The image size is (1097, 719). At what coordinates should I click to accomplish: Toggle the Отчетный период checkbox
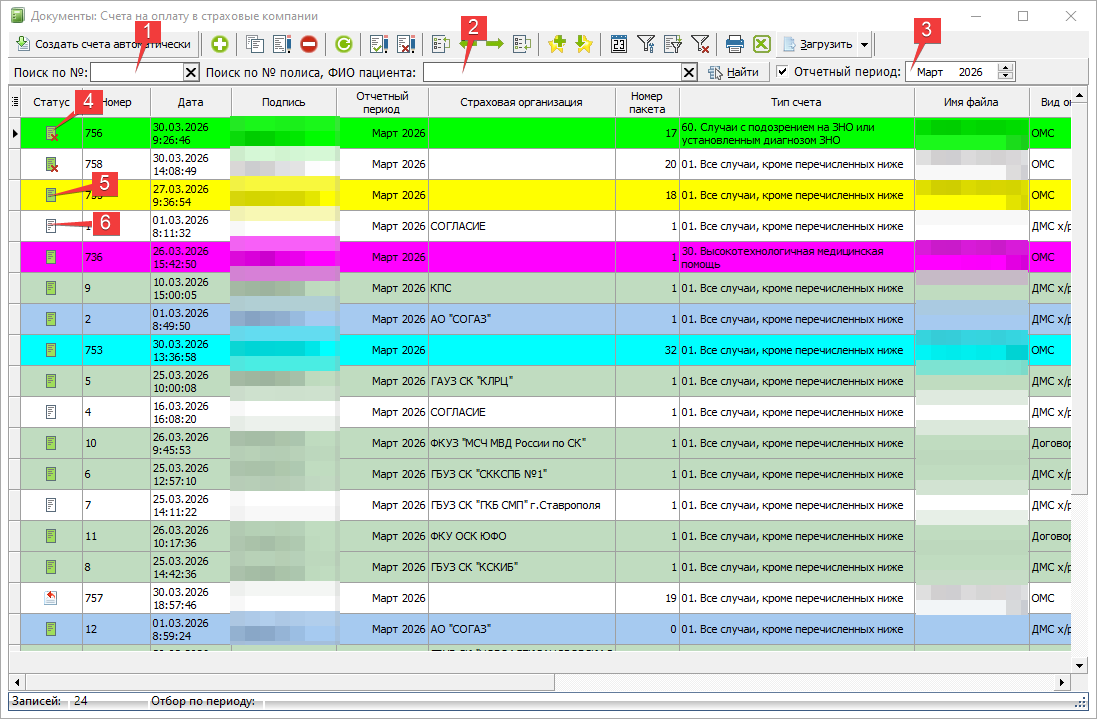pos(783,72)
